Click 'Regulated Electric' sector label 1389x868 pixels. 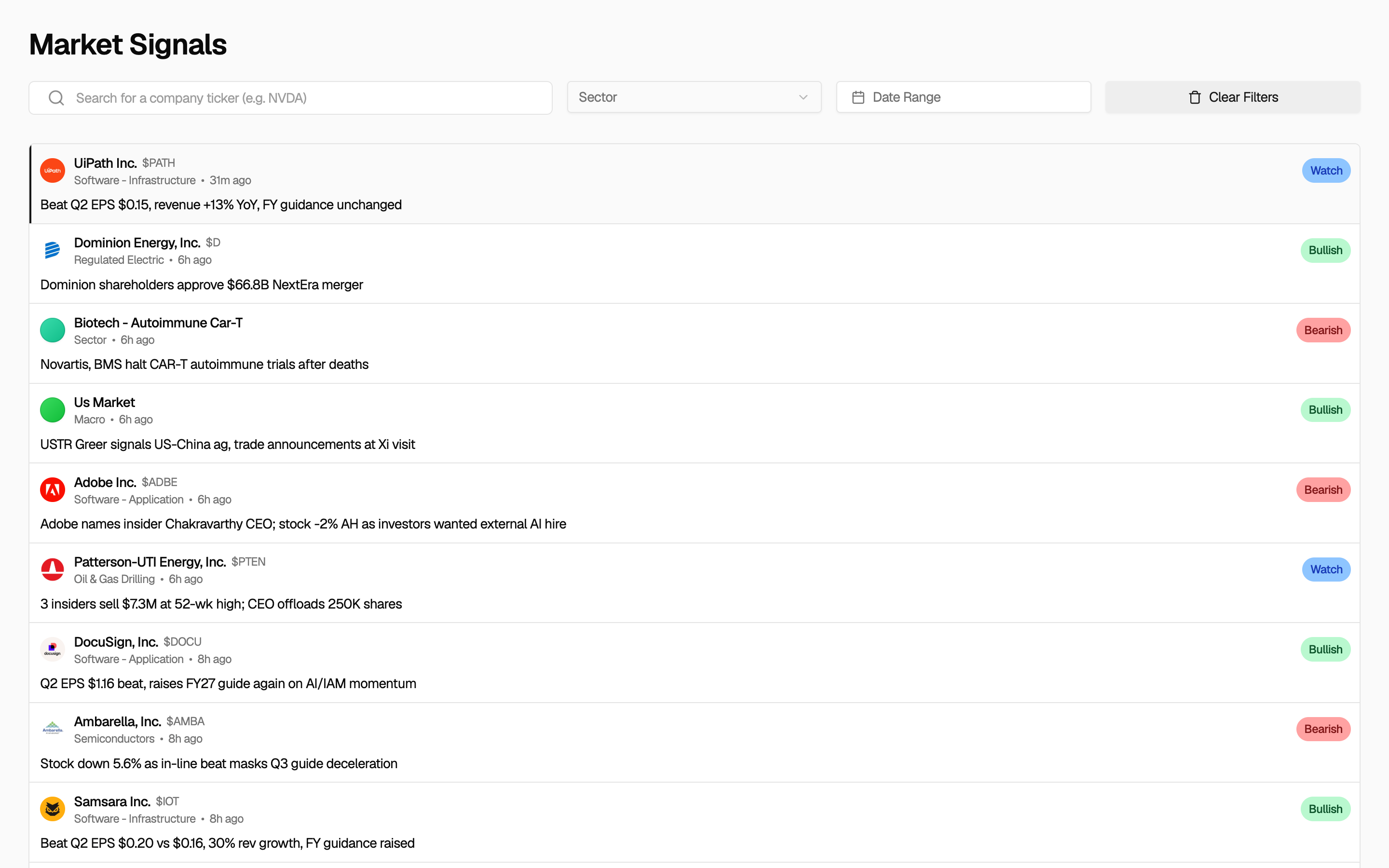pos(119,260)
